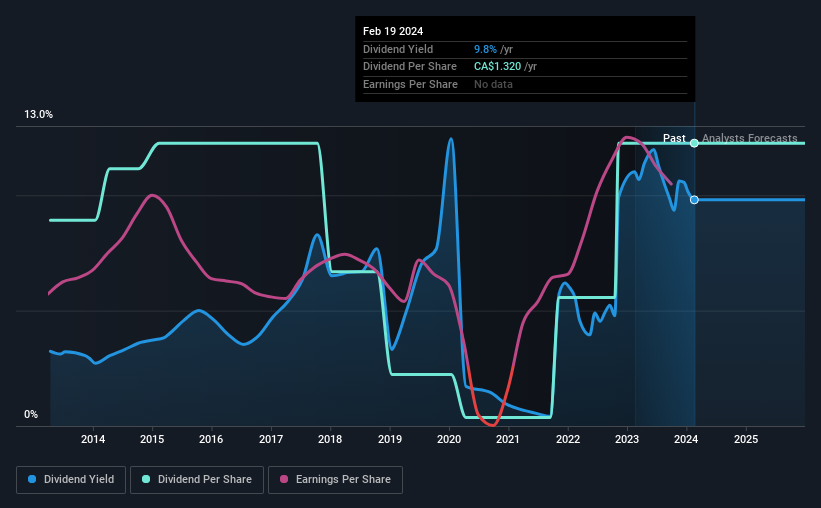Select the 2020 label on the time axis
This screenshot has height=508, width=821.
click(449, 439)
